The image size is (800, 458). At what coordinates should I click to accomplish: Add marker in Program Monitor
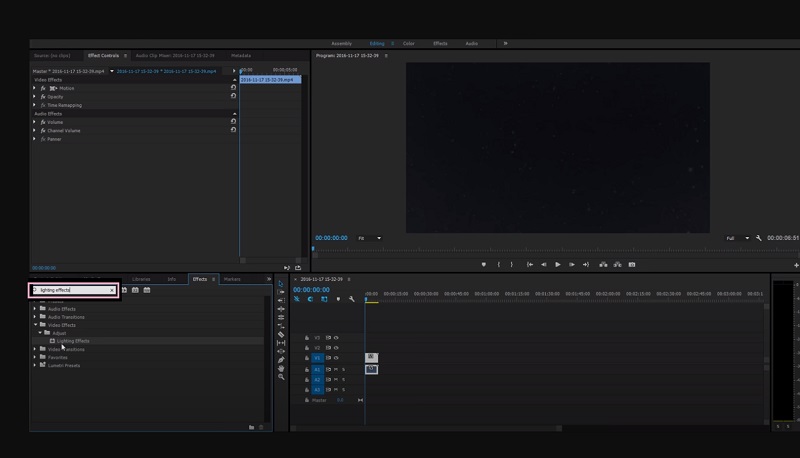[x=484, y=265]
